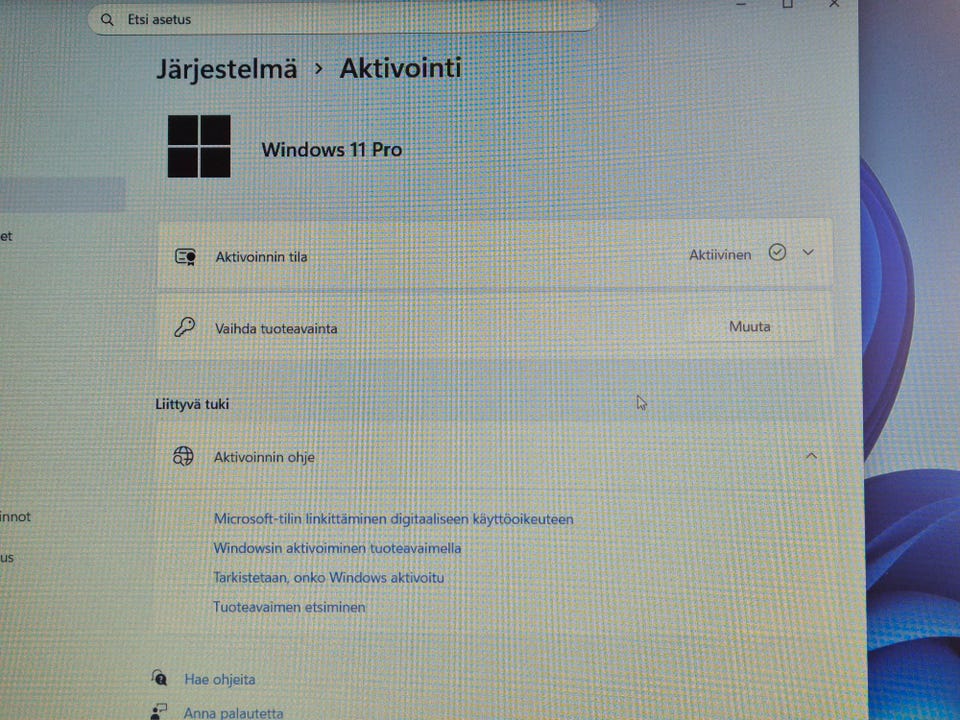Viewport: 960px width, 720px height.
Task: Go back to Järjestelmä breadcrumb
Action: (x=227, y=69)
